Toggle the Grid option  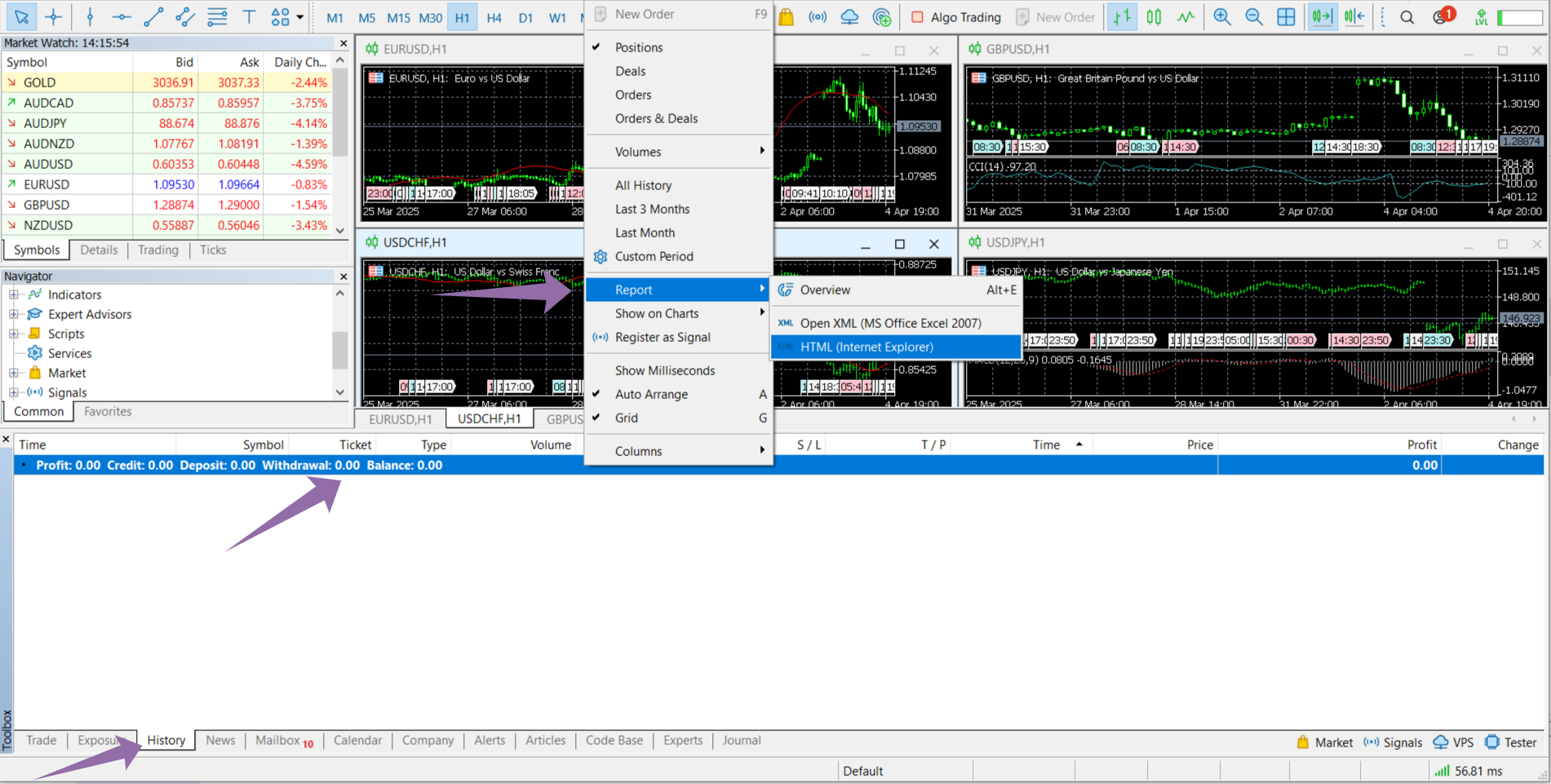point(627,418)
